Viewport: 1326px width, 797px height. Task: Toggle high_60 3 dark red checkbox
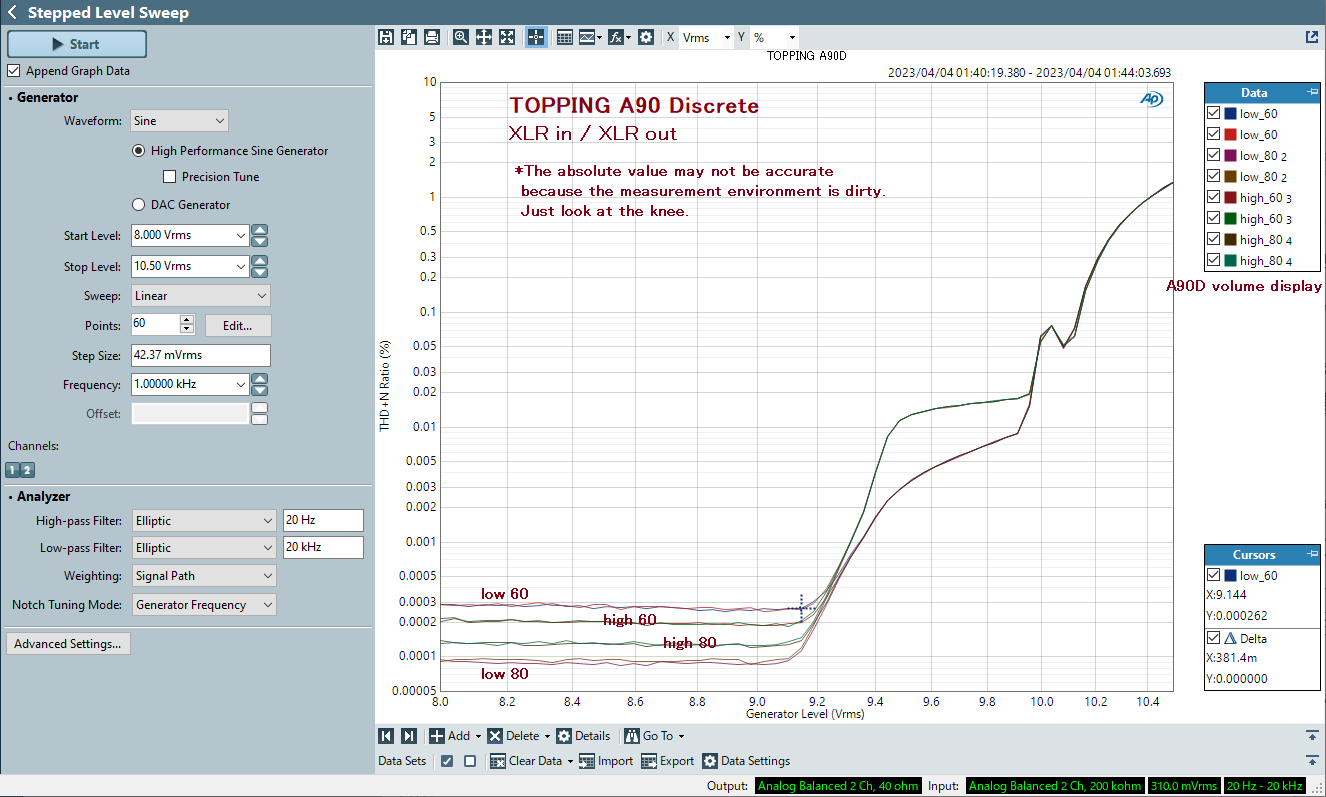point(1214,197)
